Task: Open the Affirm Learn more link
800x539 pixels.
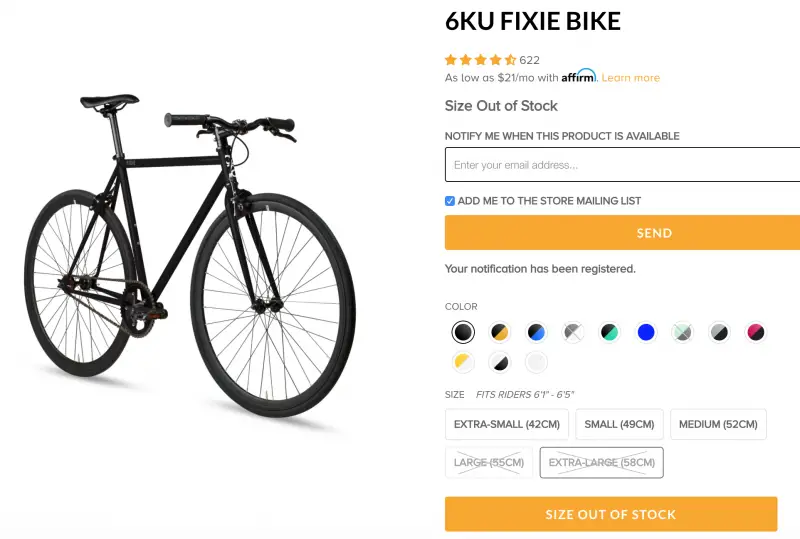Action: [x=630, y=78]
